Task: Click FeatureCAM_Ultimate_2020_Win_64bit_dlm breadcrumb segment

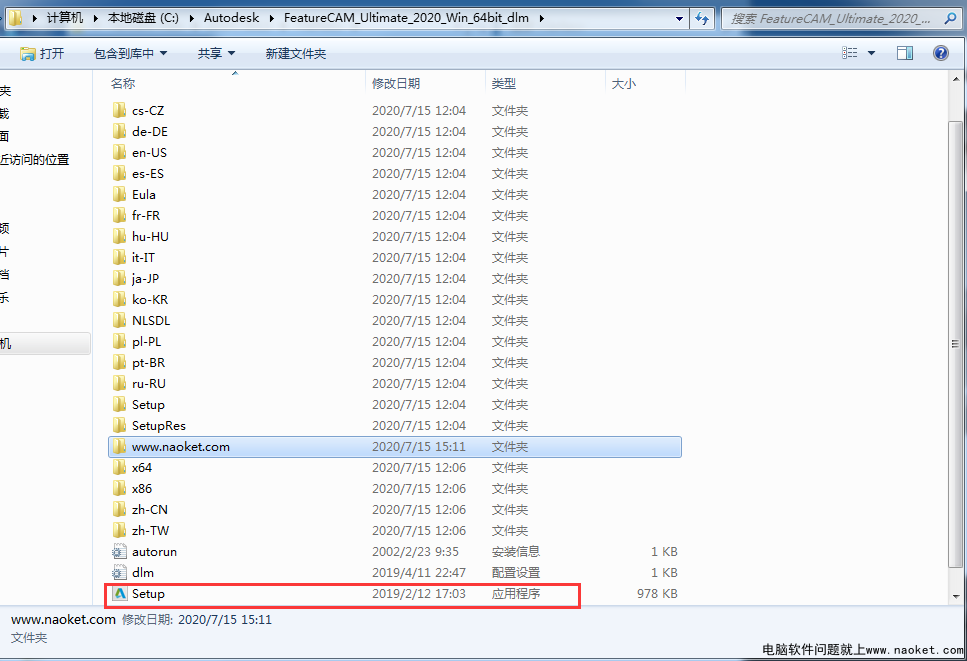Action: [406, 18]
